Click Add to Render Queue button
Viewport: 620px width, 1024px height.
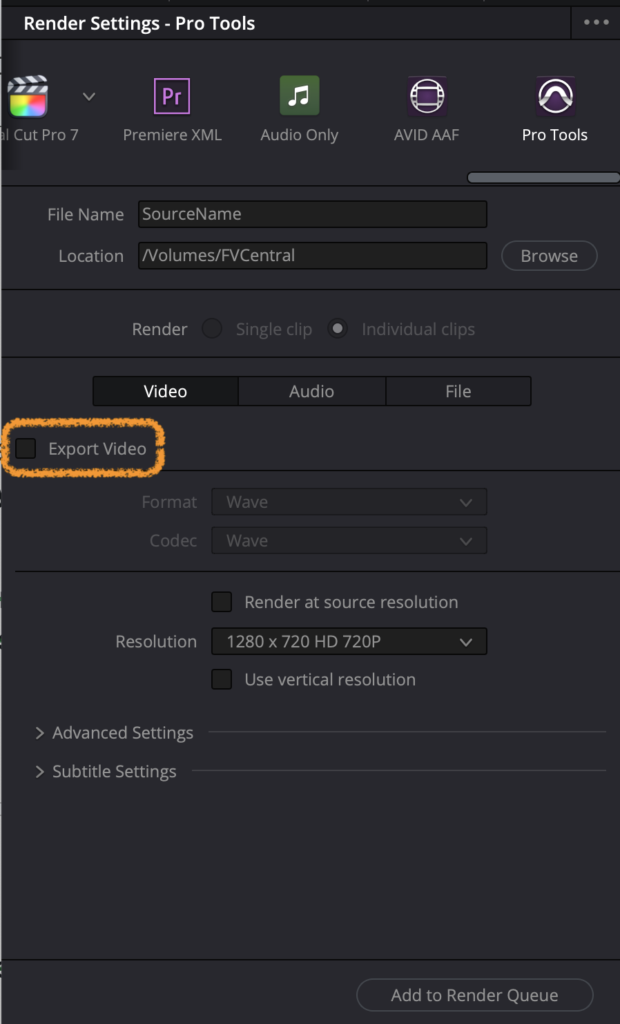pos(475,995)
